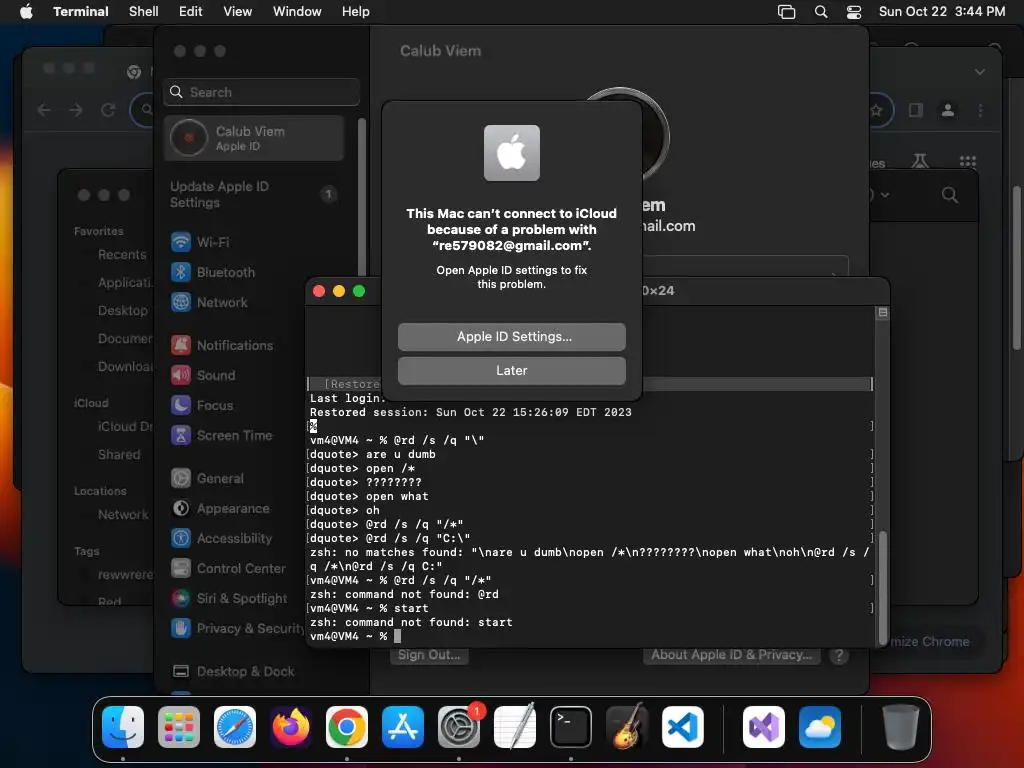This screenshot has height=768, width=1024.
Task: Click the System Settings search field
Action: 261,92
